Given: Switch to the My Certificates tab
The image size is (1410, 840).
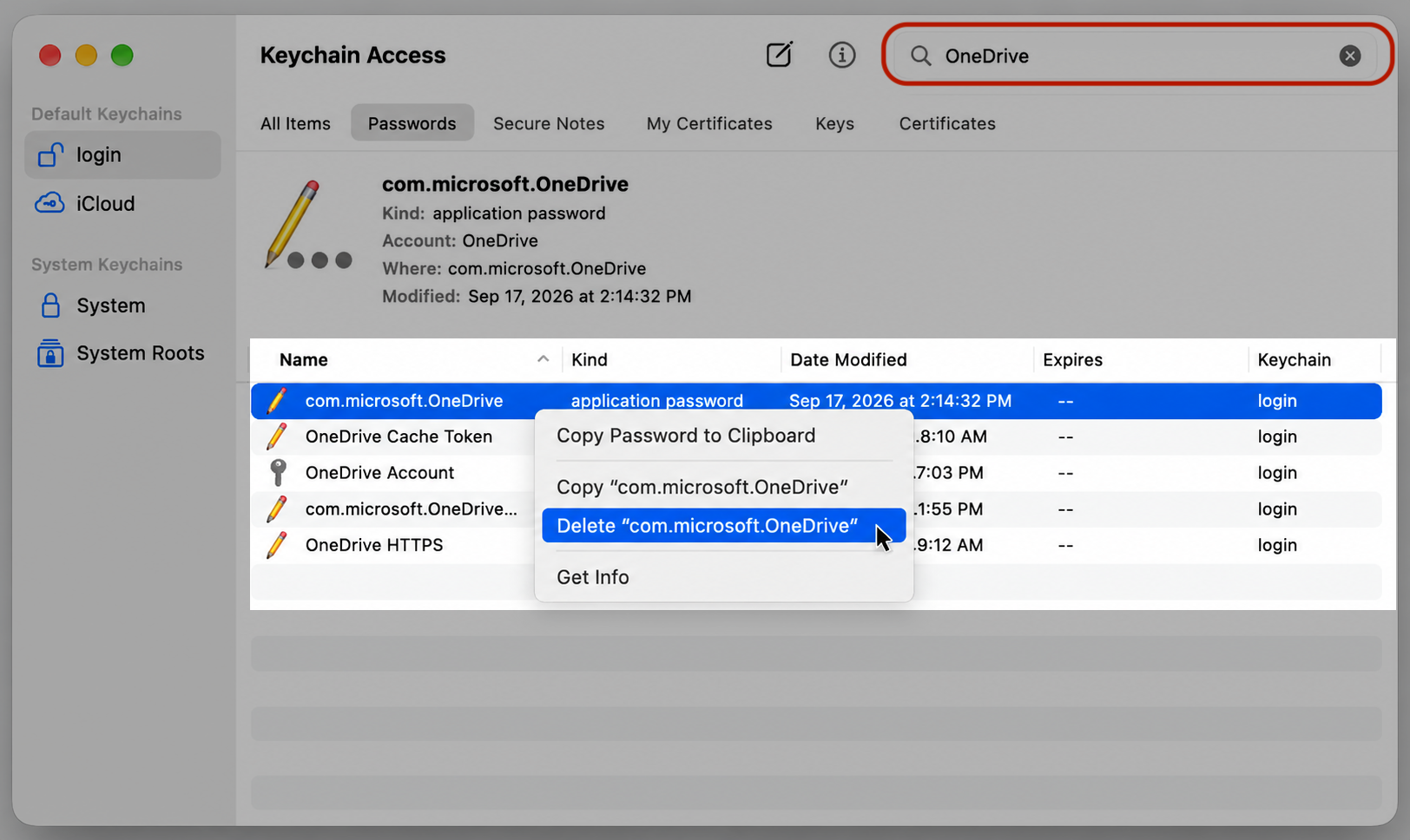Looking at the screenshot, I should [708, 123].
